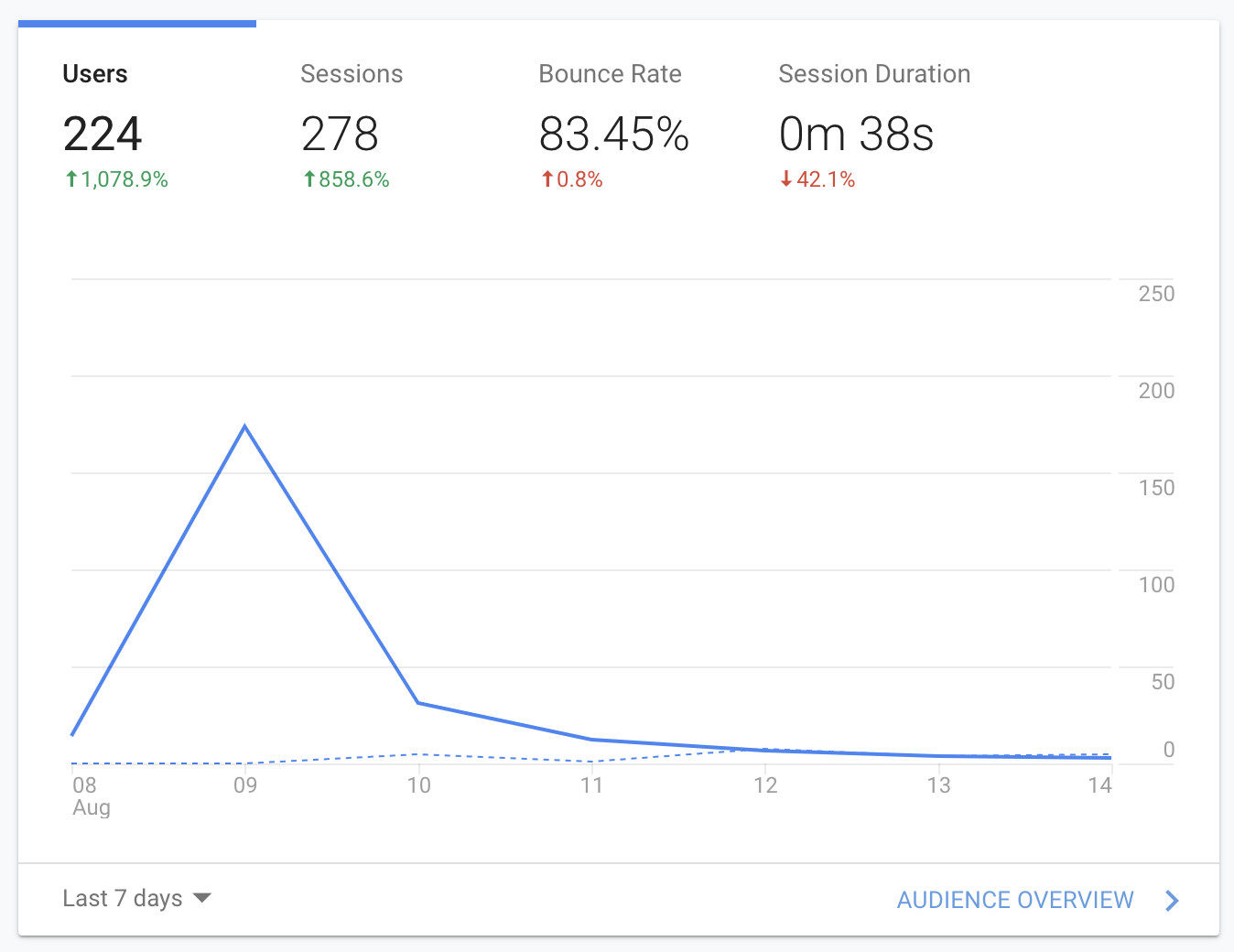Screen dimensions: 1234x952
Task: Click the line data point at 10
Action: point(418,703)
